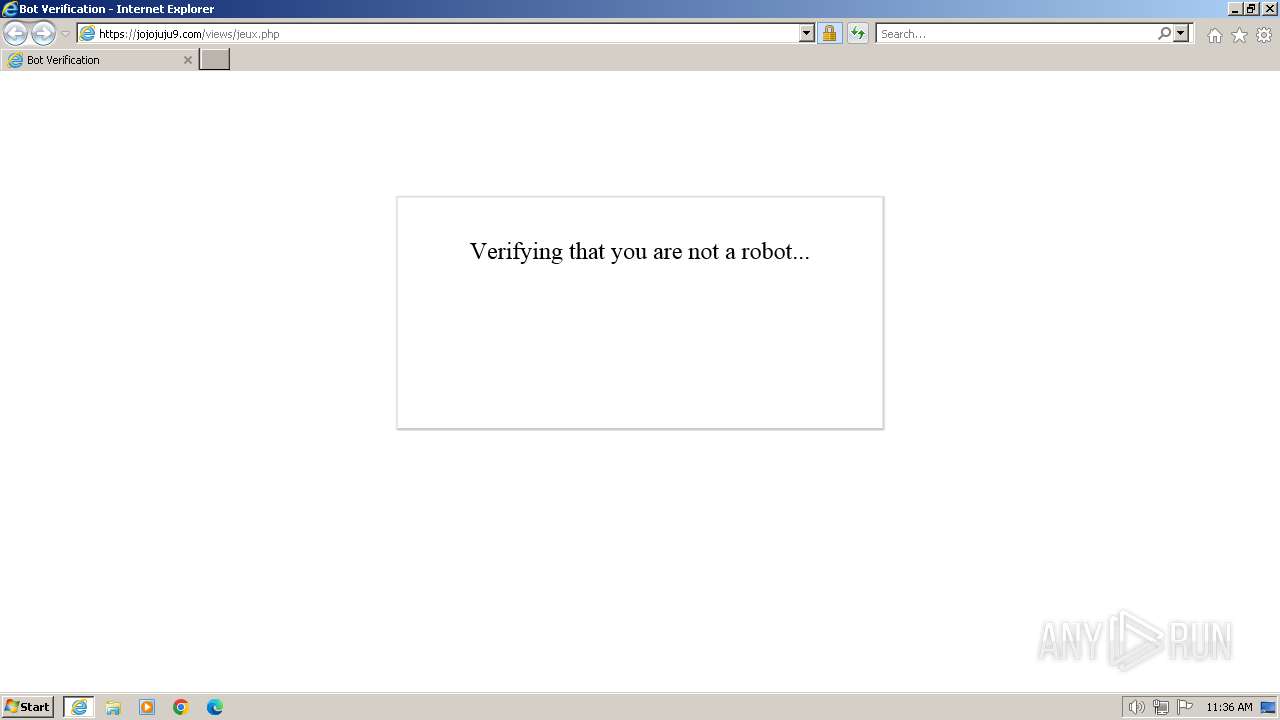This screenshot has width=1280, height=720.
Task: Click the Search box field
Action: [x=1016, y=33]
